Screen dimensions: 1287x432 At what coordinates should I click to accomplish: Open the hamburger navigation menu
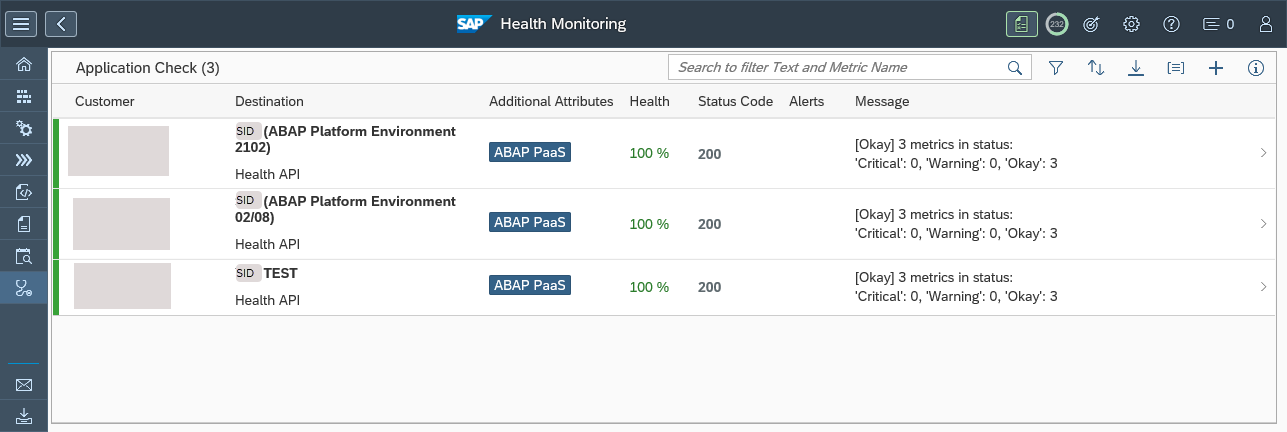(21, 24)
